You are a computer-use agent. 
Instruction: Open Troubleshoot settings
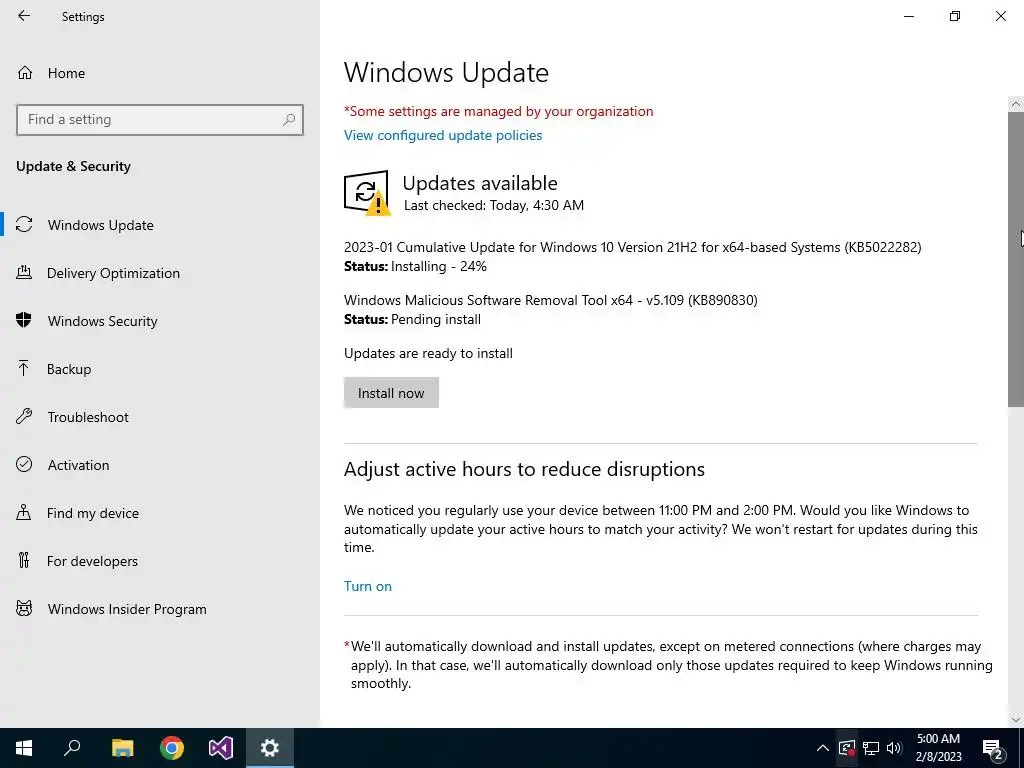click(160, 417)
